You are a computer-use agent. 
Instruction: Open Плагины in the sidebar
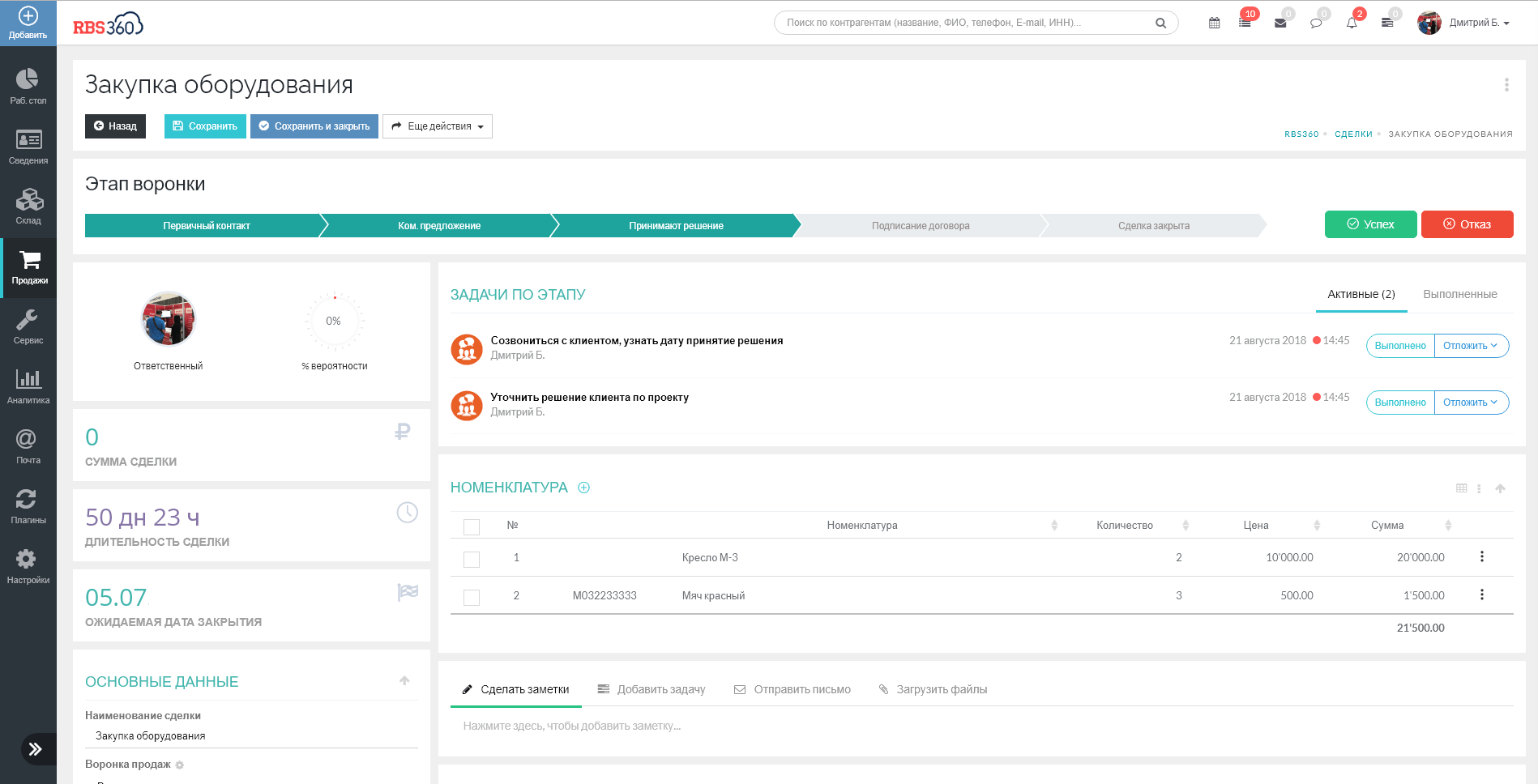coord(28,506)
